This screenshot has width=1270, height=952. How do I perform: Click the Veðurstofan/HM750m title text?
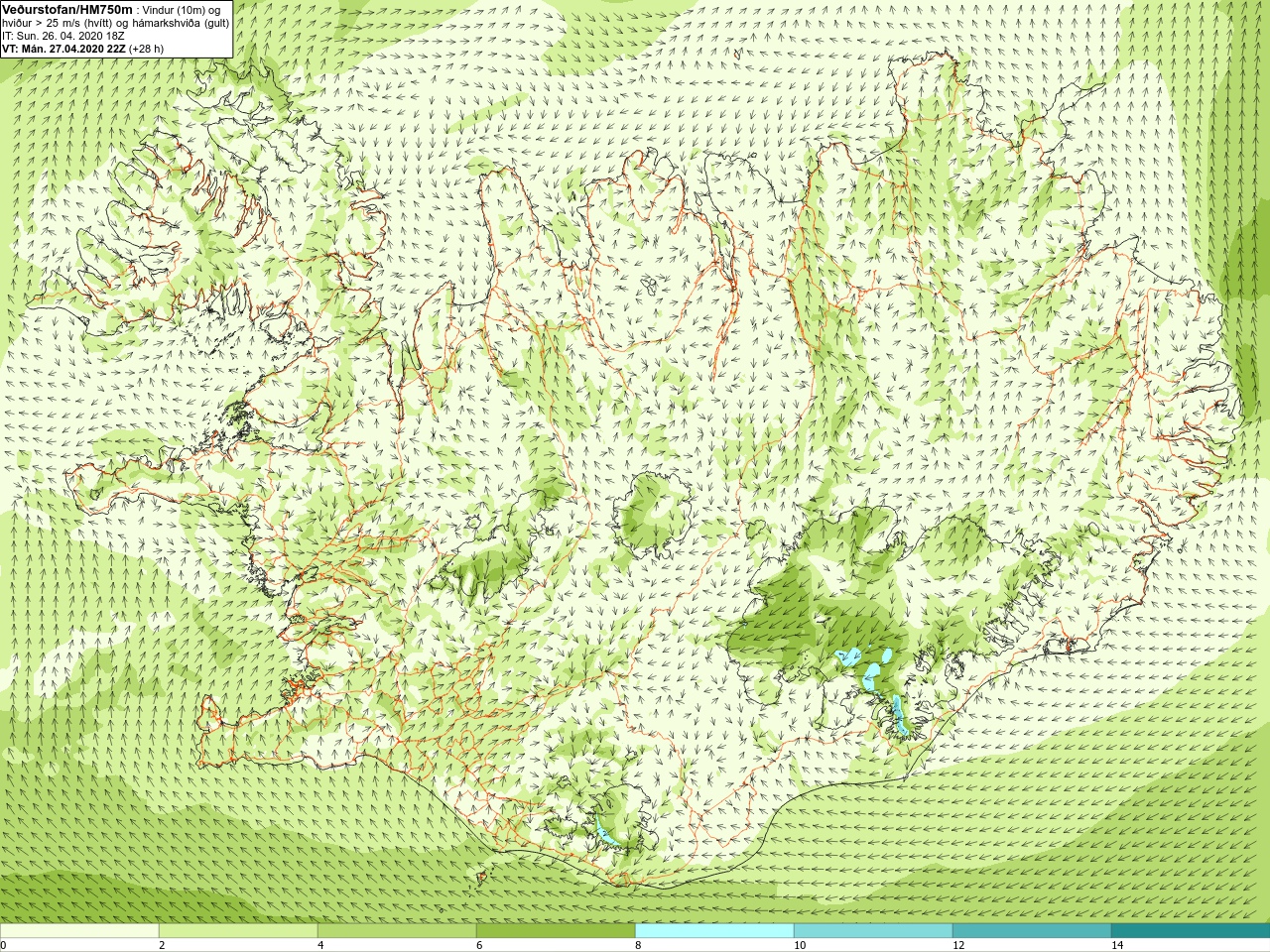click(x=66, y=9)
